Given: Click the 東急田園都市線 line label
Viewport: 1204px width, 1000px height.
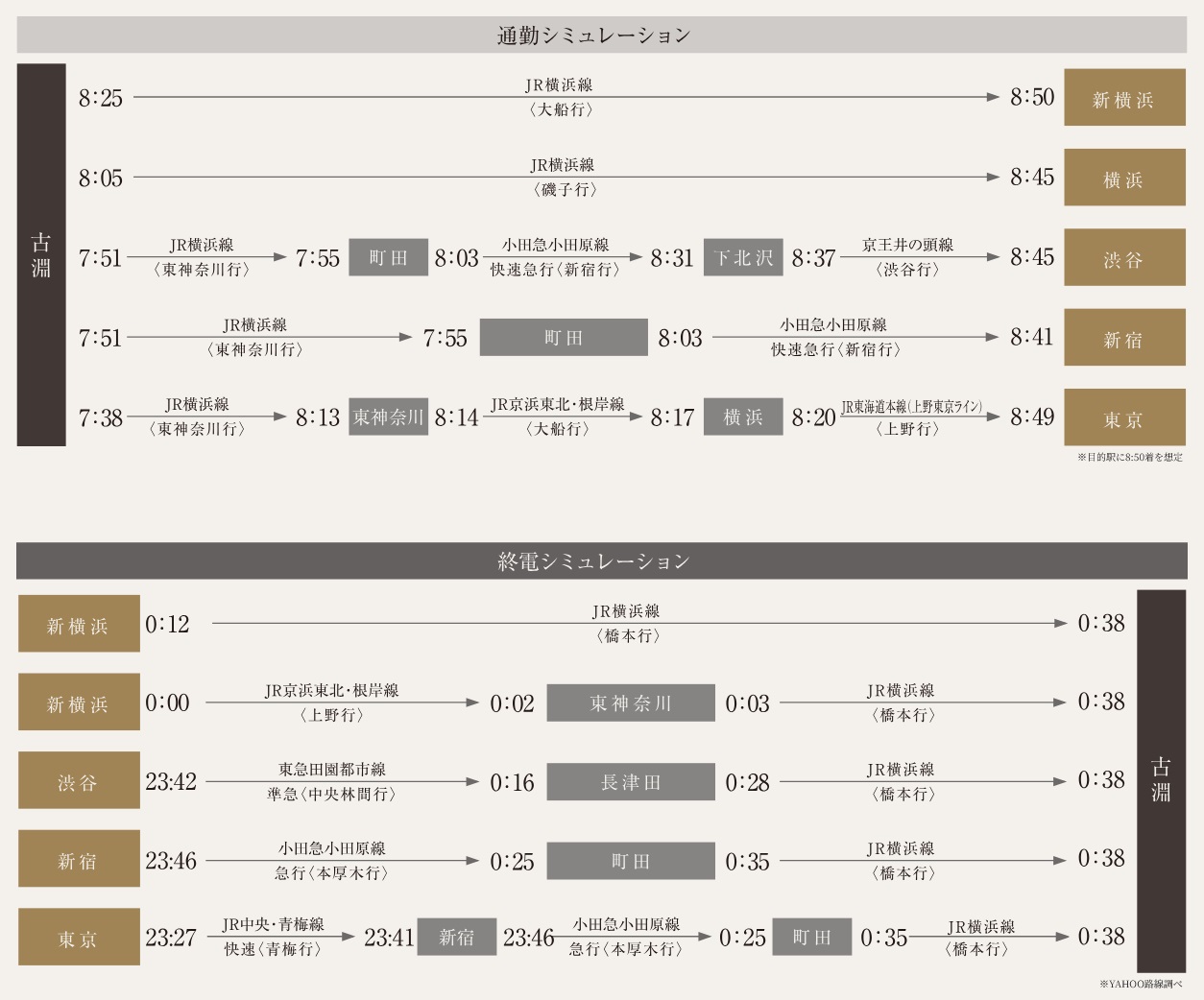Looking at the screenshot, I should pyautogui.click(x=332, y=770).
